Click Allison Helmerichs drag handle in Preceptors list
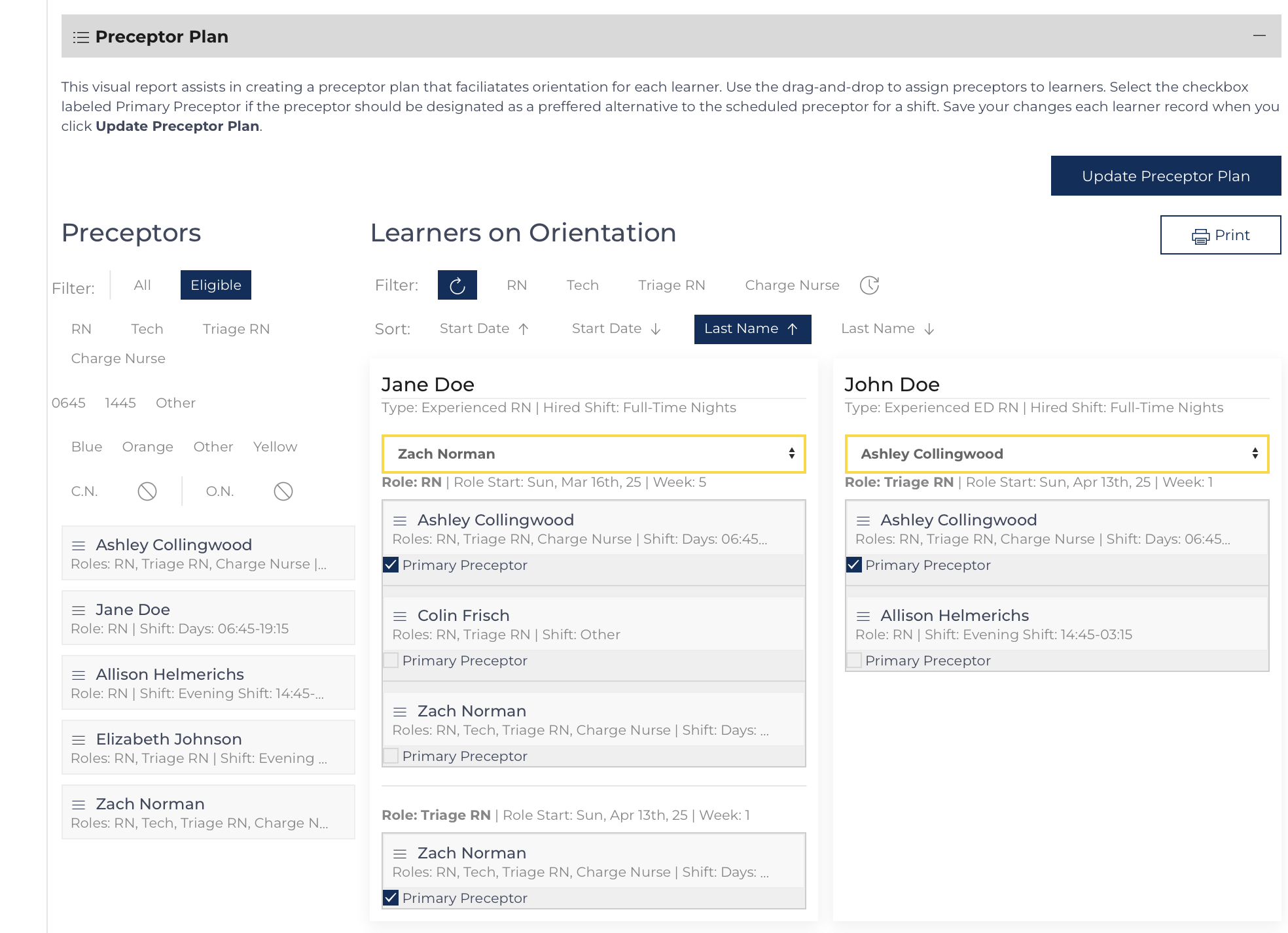 [x=79, y=675]
